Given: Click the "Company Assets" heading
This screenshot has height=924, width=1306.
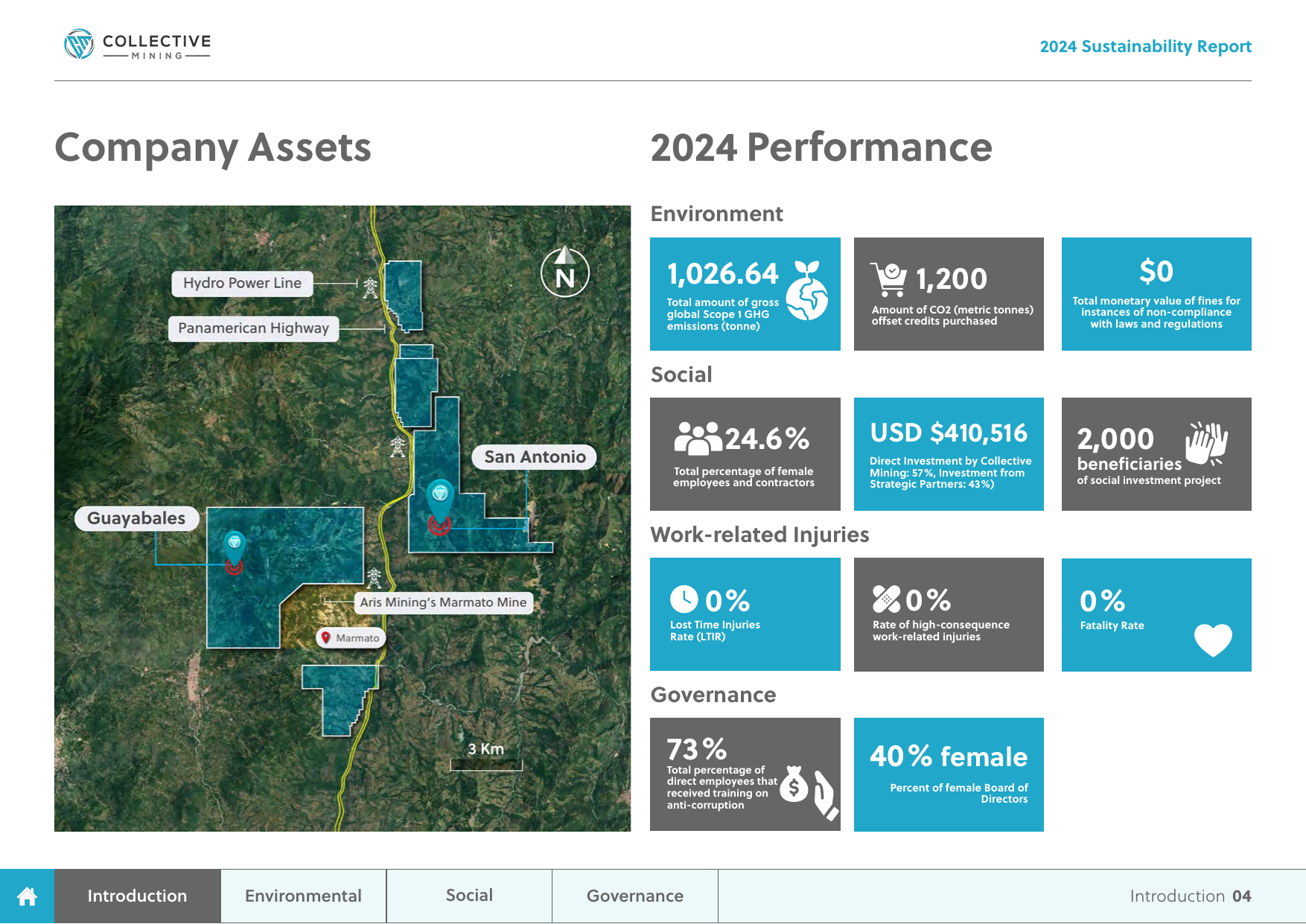Looking at the screenshot, I should pyautogui.click(x=213, y=147).
